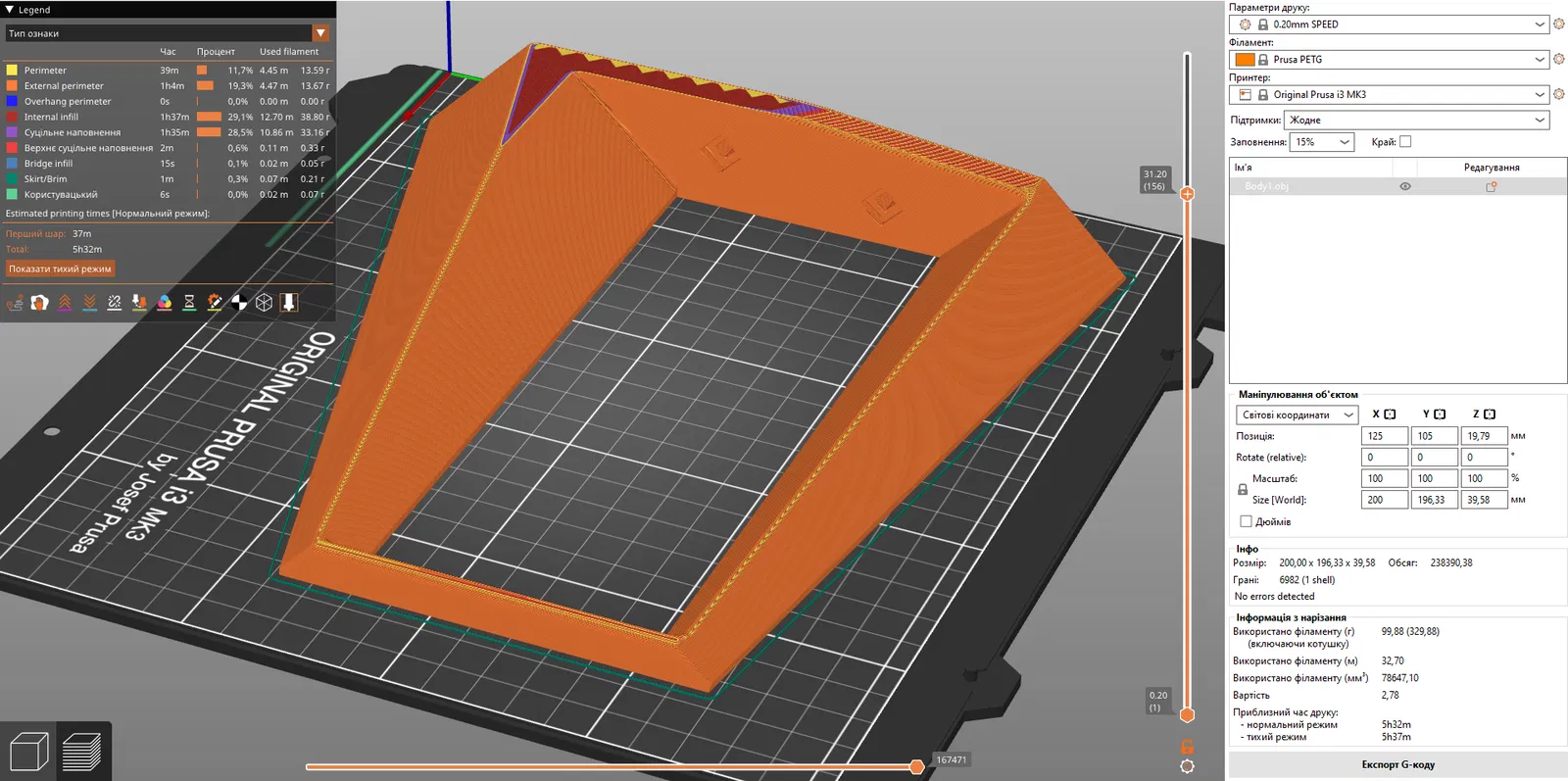Toggle print pauses hourglass icon
Screen dimensions: 1568x781
point(189,303)
